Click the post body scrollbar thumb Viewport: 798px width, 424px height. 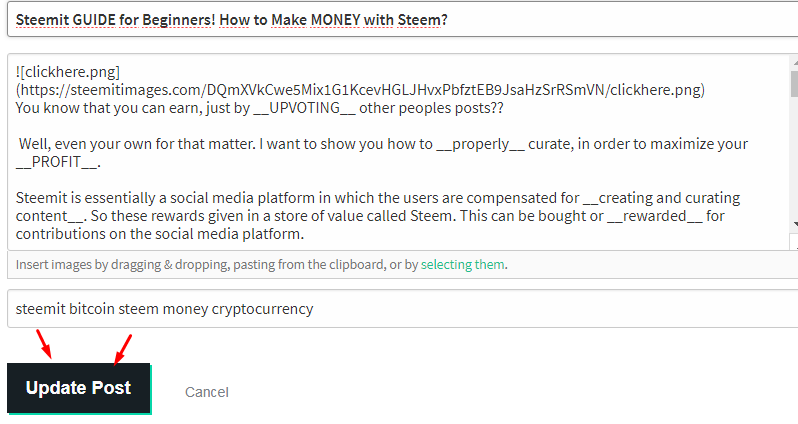[x=794, y=85]
